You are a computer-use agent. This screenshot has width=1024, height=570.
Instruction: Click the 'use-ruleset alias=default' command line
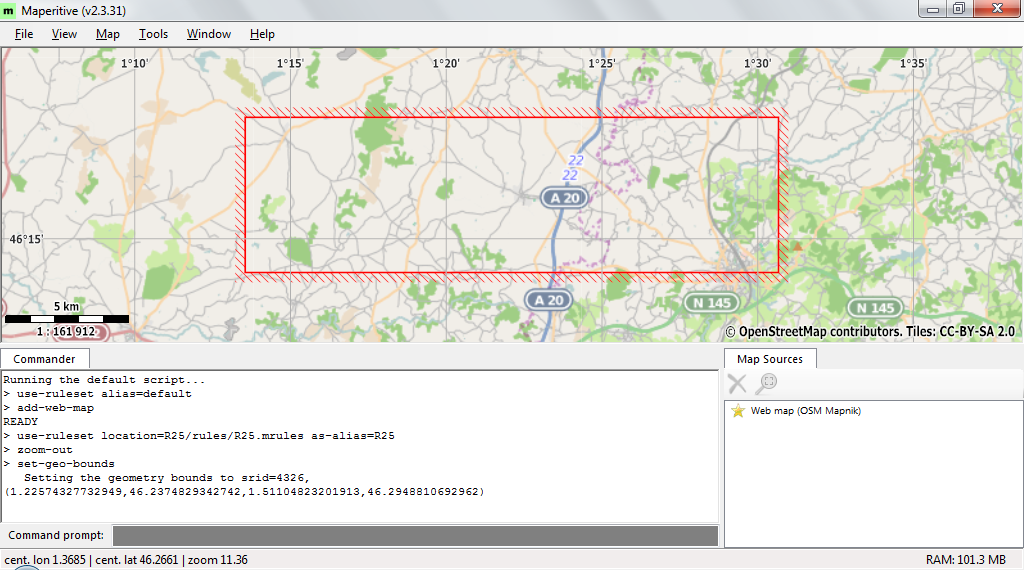(x=98, y=394)
